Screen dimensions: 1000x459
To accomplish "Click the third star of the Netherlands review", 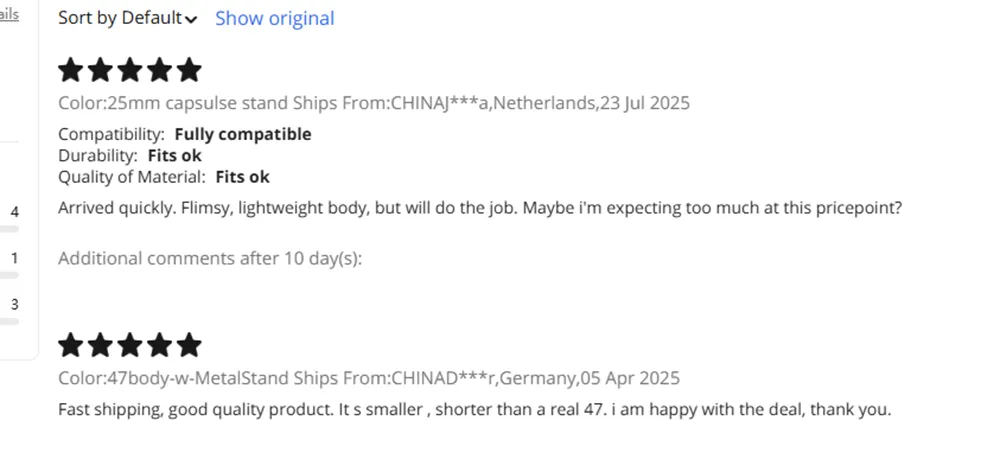I will click(x=130, y=70).
